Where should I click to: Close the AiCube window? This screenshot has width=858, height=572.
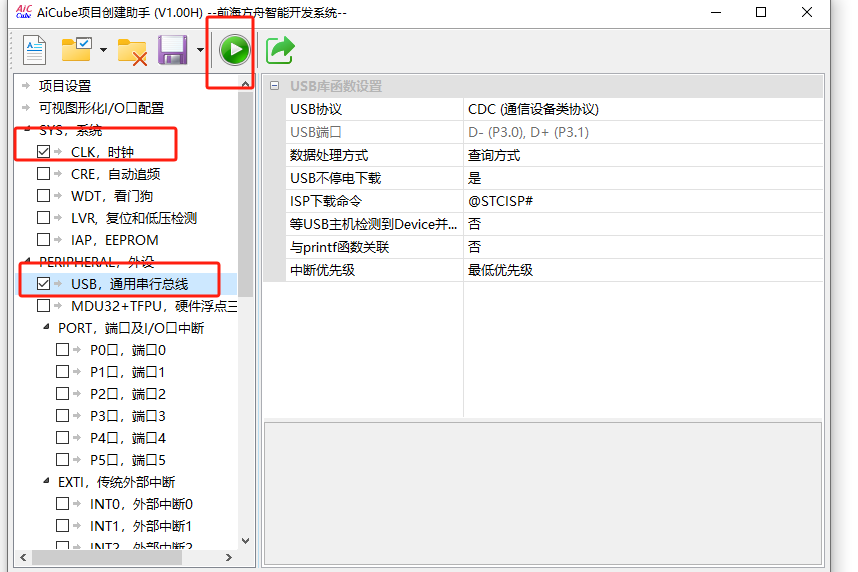[807, 12]
